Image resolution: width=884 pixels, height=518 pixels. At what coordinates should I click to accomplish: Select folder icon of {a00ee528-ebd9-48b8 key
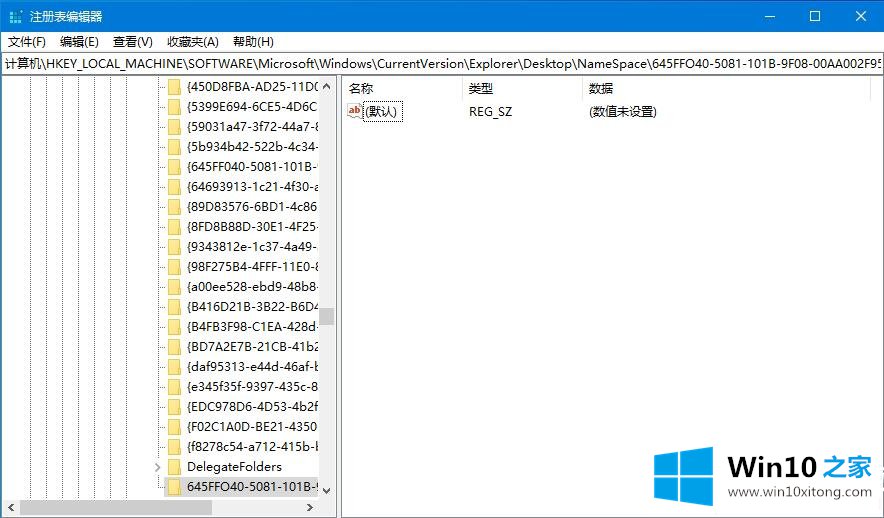[174, 287]
